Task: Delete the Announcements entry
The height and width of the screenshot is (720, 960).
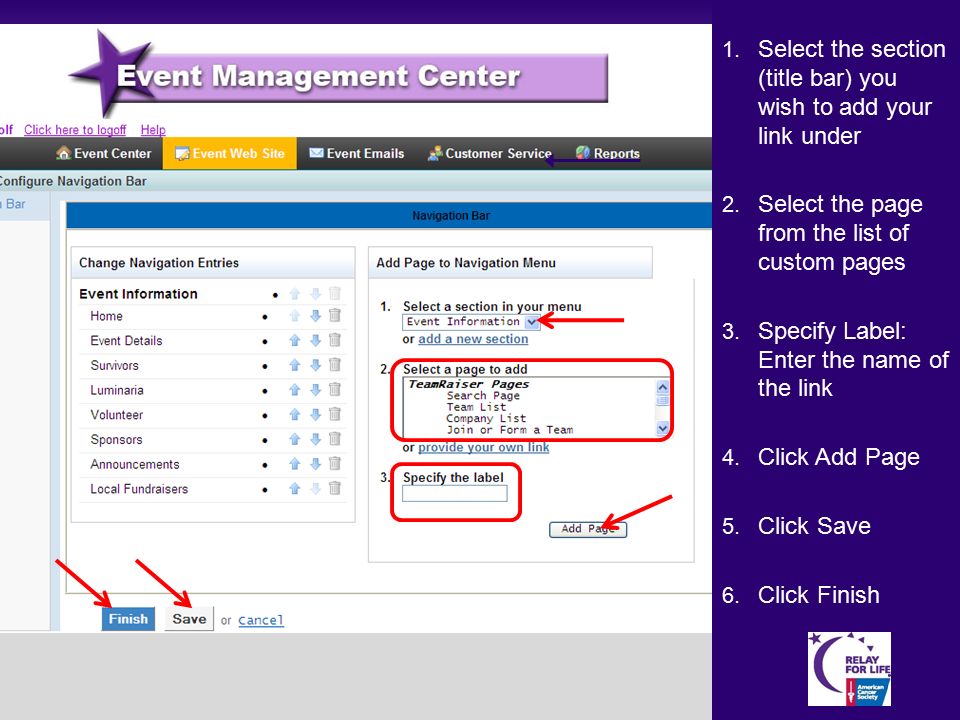Action: pyautogui.click(x=334, y=463)
